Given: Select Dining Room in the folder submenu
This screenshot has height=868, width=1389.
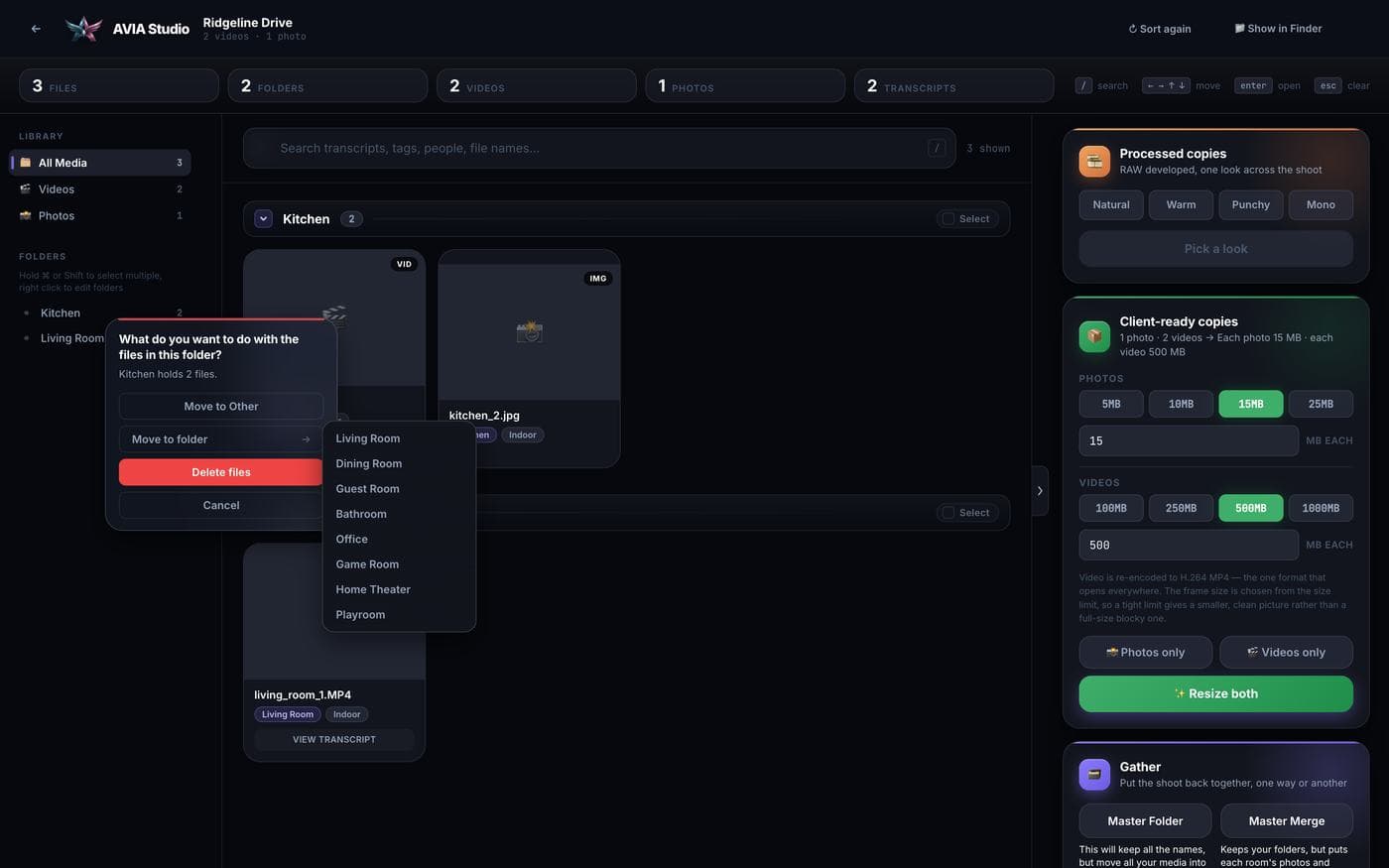Looking at the screenshot, I should (x=399, y=463).
